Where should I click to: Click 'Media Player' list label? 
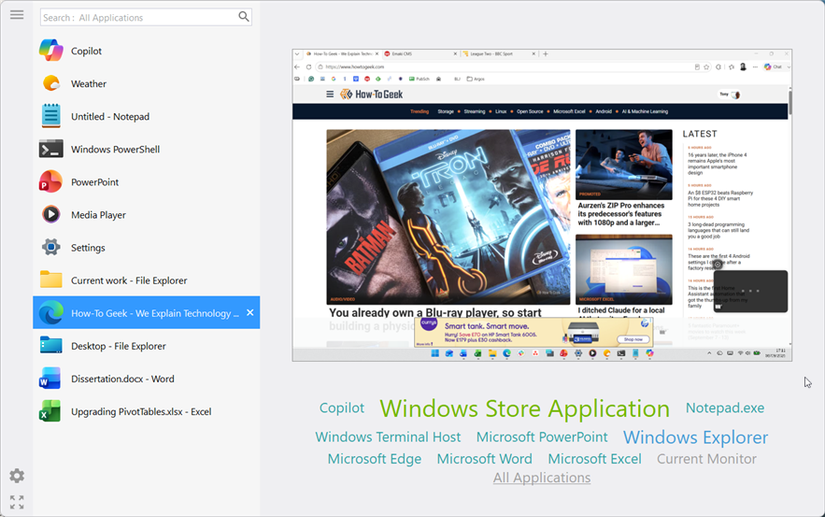pyautogui.click(x=98, y=215)
